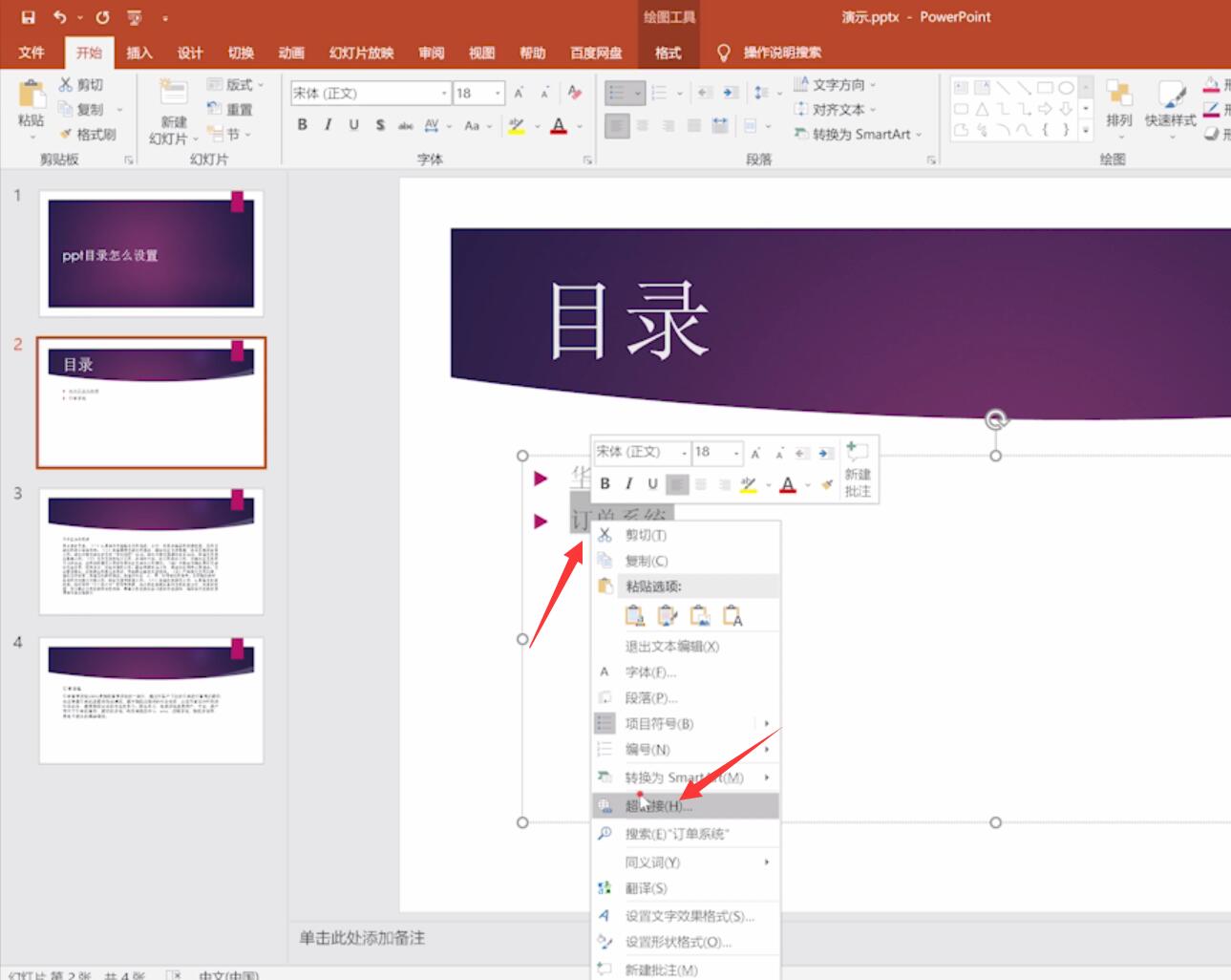Select slide 4 thumbnail
This screenshot has width=1231, height=980.
tap(151, 700)
